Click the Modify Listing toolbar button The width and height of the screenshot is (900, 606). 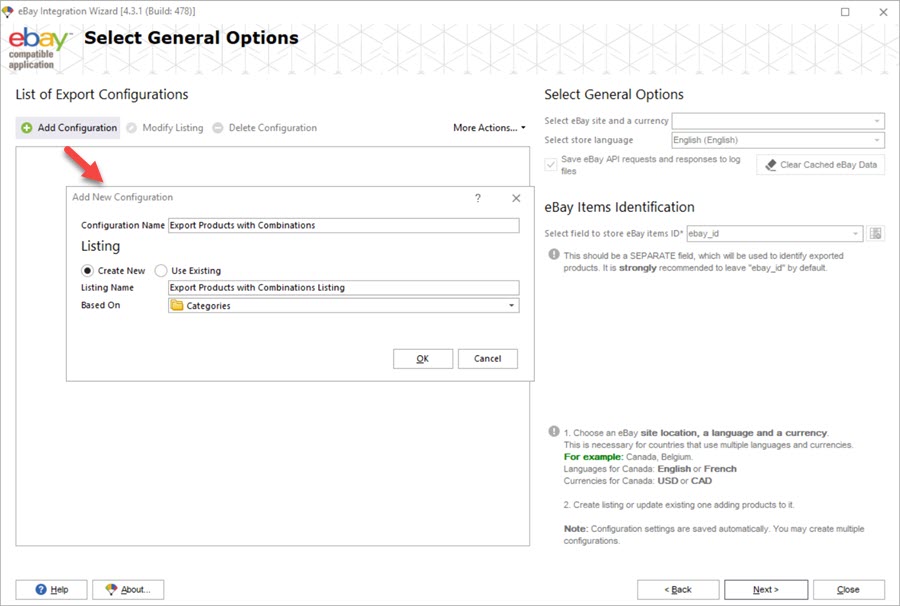(165, 128)
